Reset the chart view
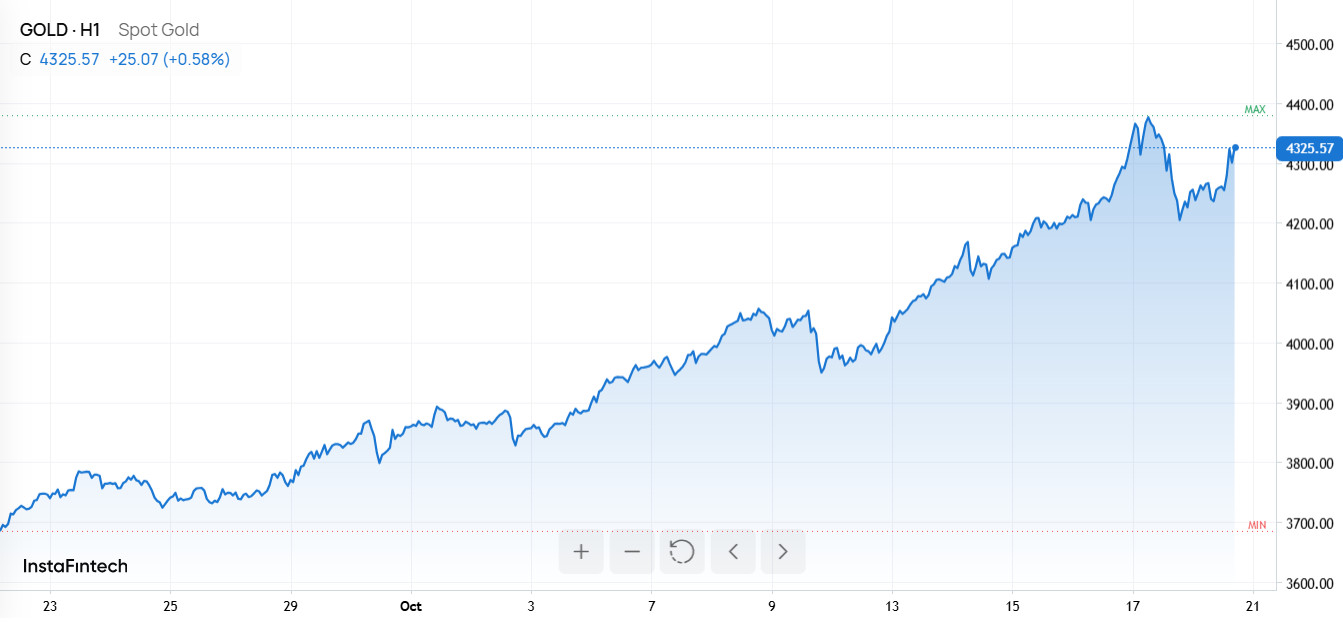The width and height of the screenshot is (1343, 637). 682,551
